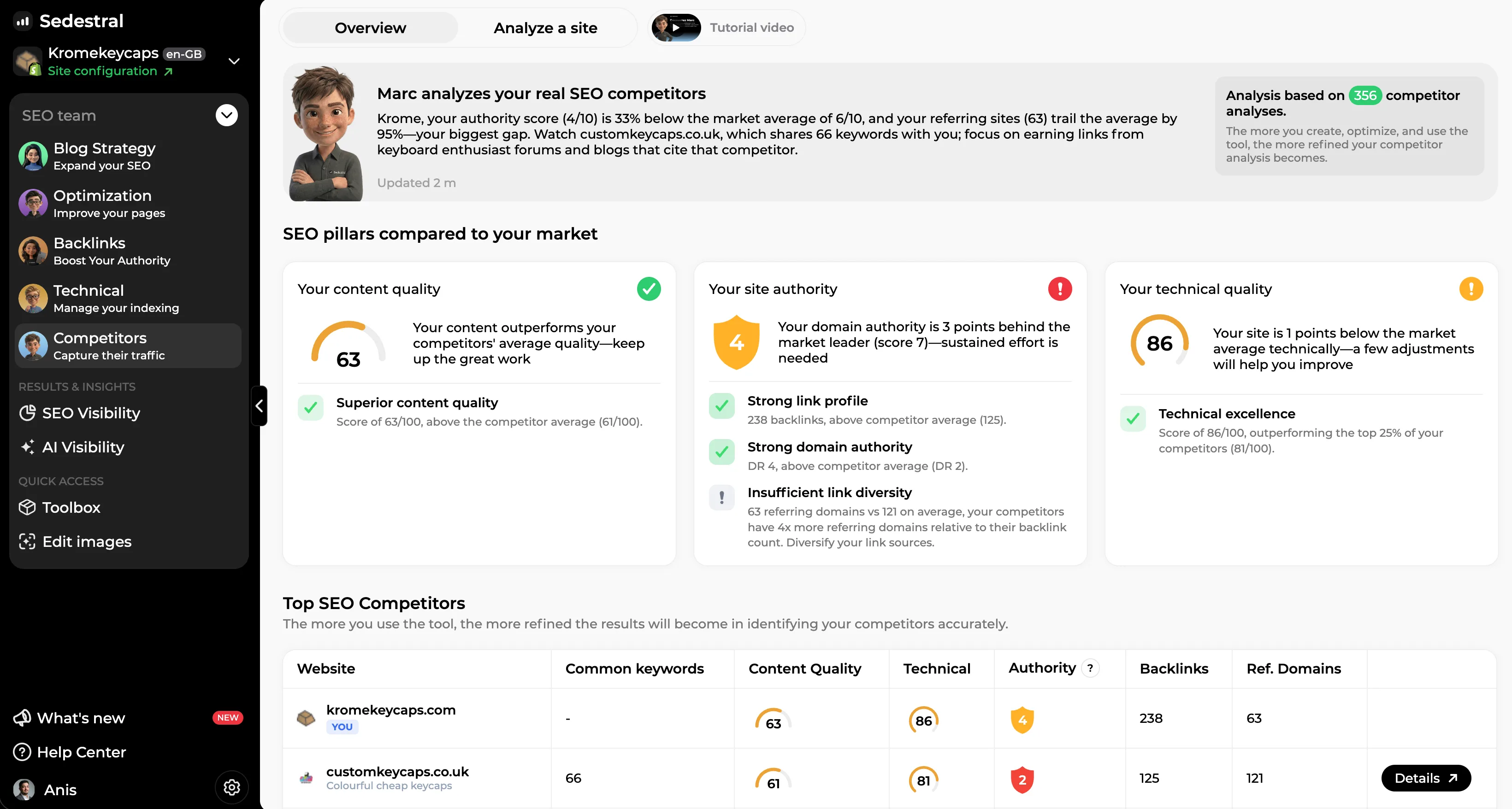Click customkeycaps.co.uk red authority shield
1512x809 pixels.
pos(1022,780)
